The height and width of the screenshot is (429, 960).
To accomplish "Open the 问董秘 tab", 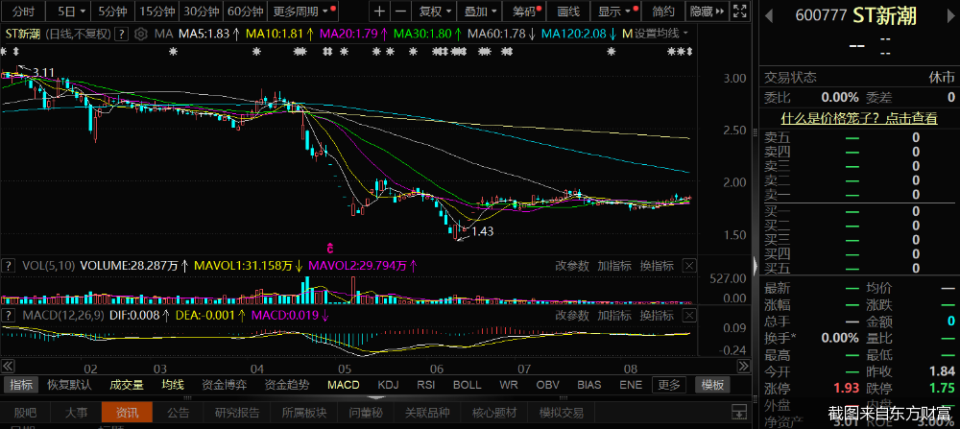I will 366,412.
